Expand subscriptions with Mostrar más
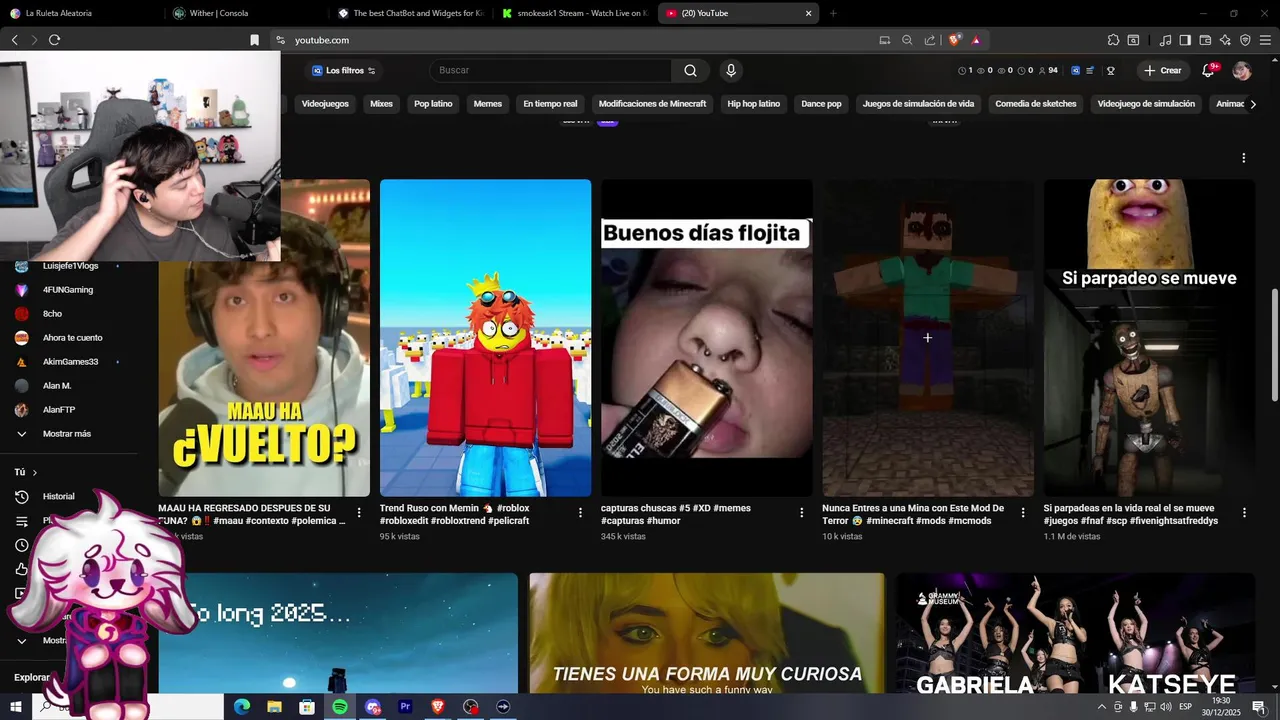Screen dimensions: 1280x720 pyautogui.click(x=67, y=434)
